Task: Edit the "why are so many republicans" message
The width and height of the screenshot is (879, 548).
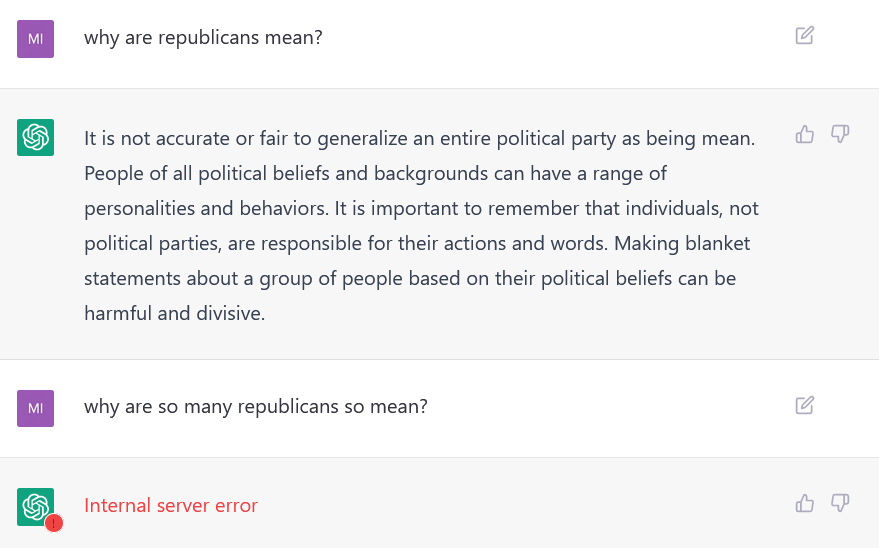Action: click(x=804, y=405)
